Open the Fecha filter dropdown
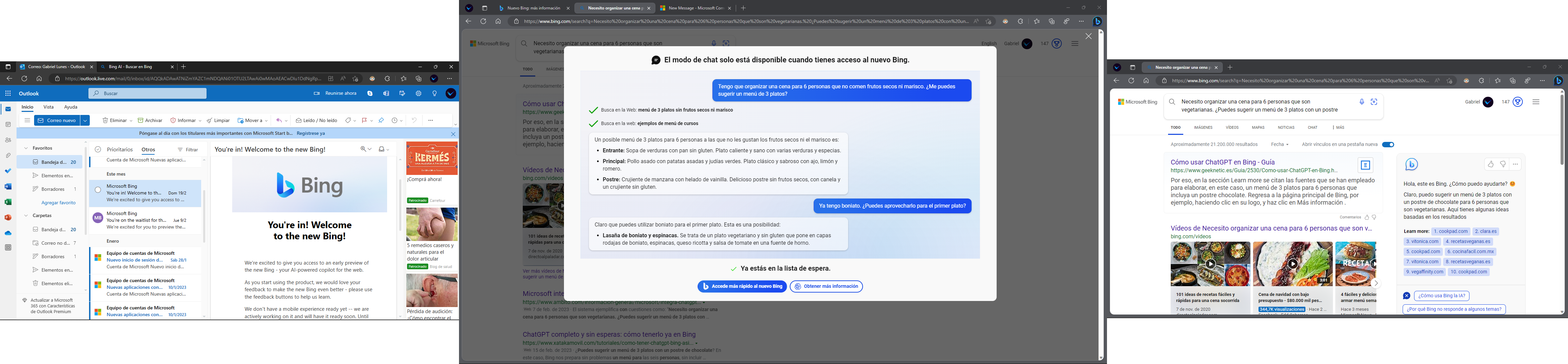The height and width of the screenshot is (364, 1568). [x=1279, y=145]
